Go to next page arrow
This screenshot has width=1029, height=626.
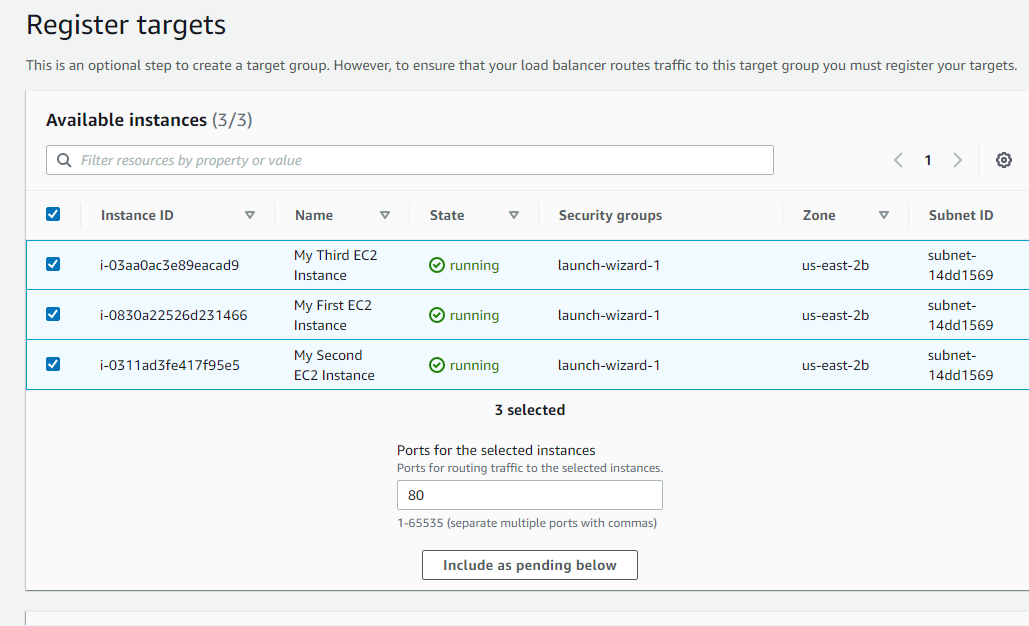coord(957,160)
